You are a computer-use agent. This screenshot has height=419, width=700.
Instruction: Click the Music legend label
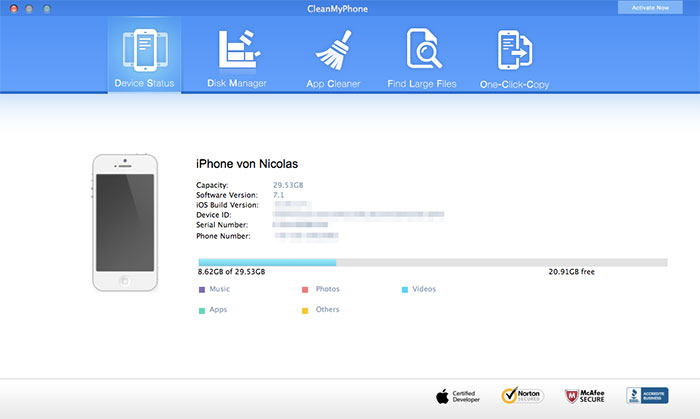tap(220, 289)
